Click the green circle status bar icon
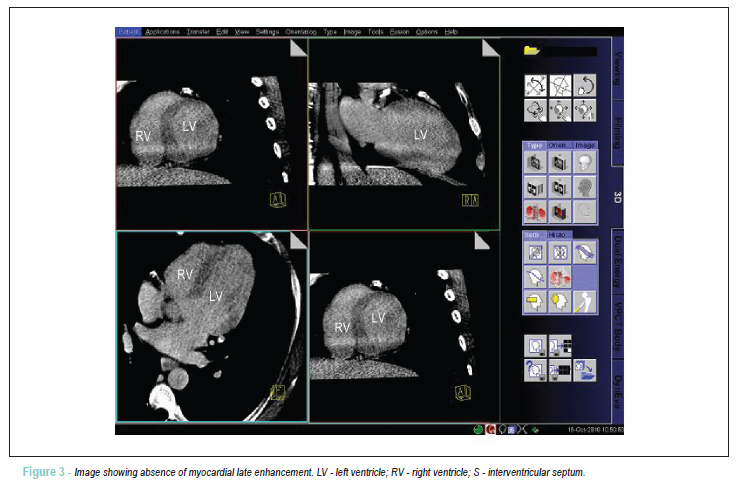The image size is (740, 482). pos(479,429)
